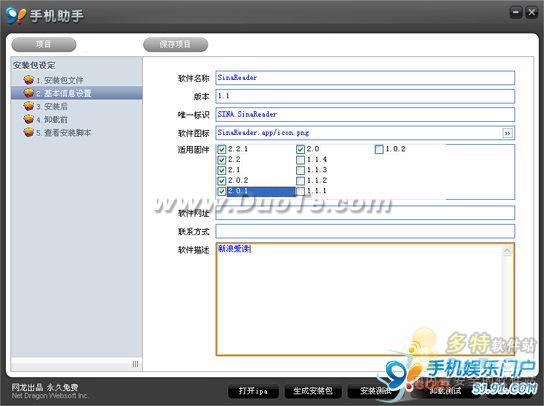
Task: Click the 软件名称 field containing SinaReader
Action: [365, 78]
